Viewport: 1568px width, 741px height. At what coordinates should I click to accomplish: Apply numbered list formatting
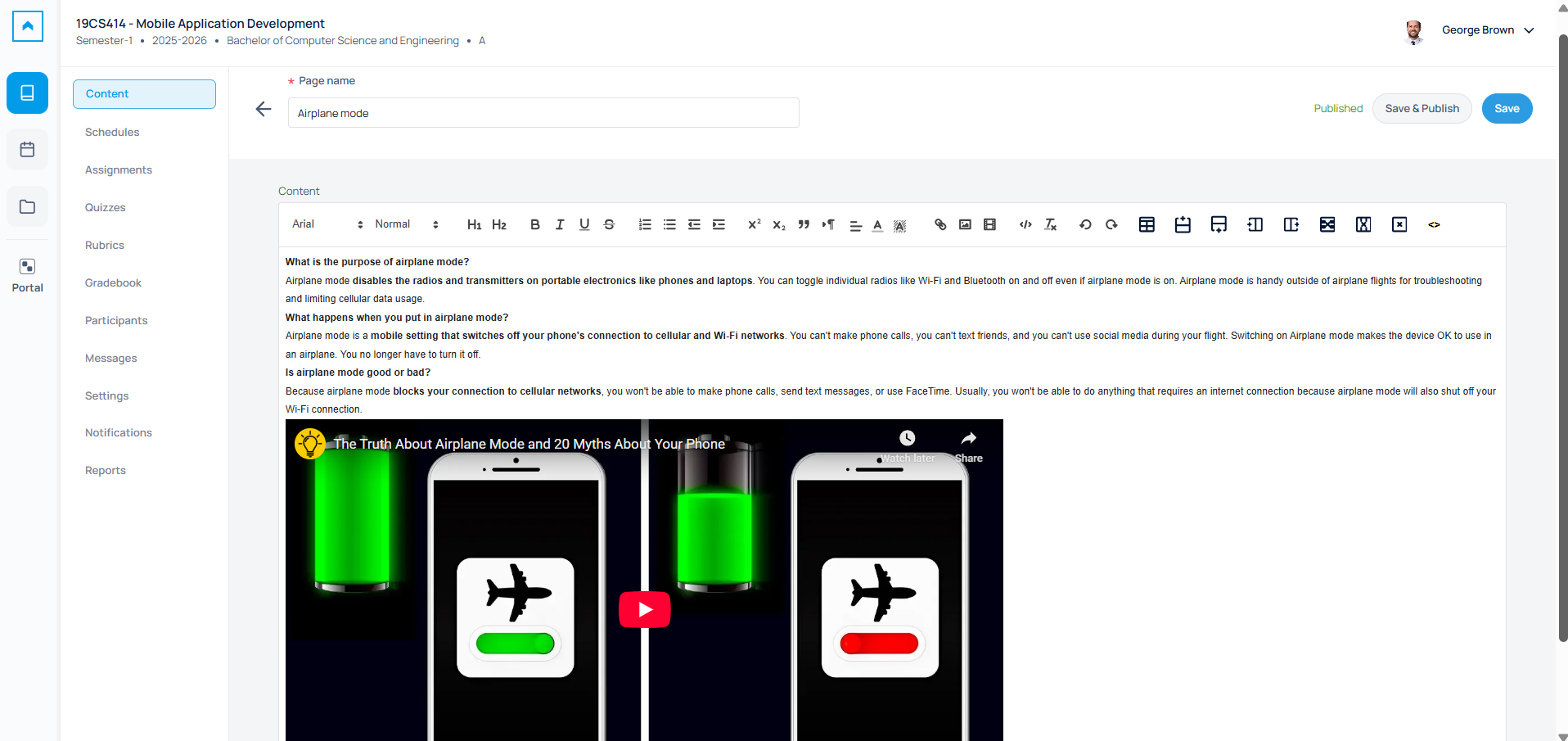click(645, 224)
